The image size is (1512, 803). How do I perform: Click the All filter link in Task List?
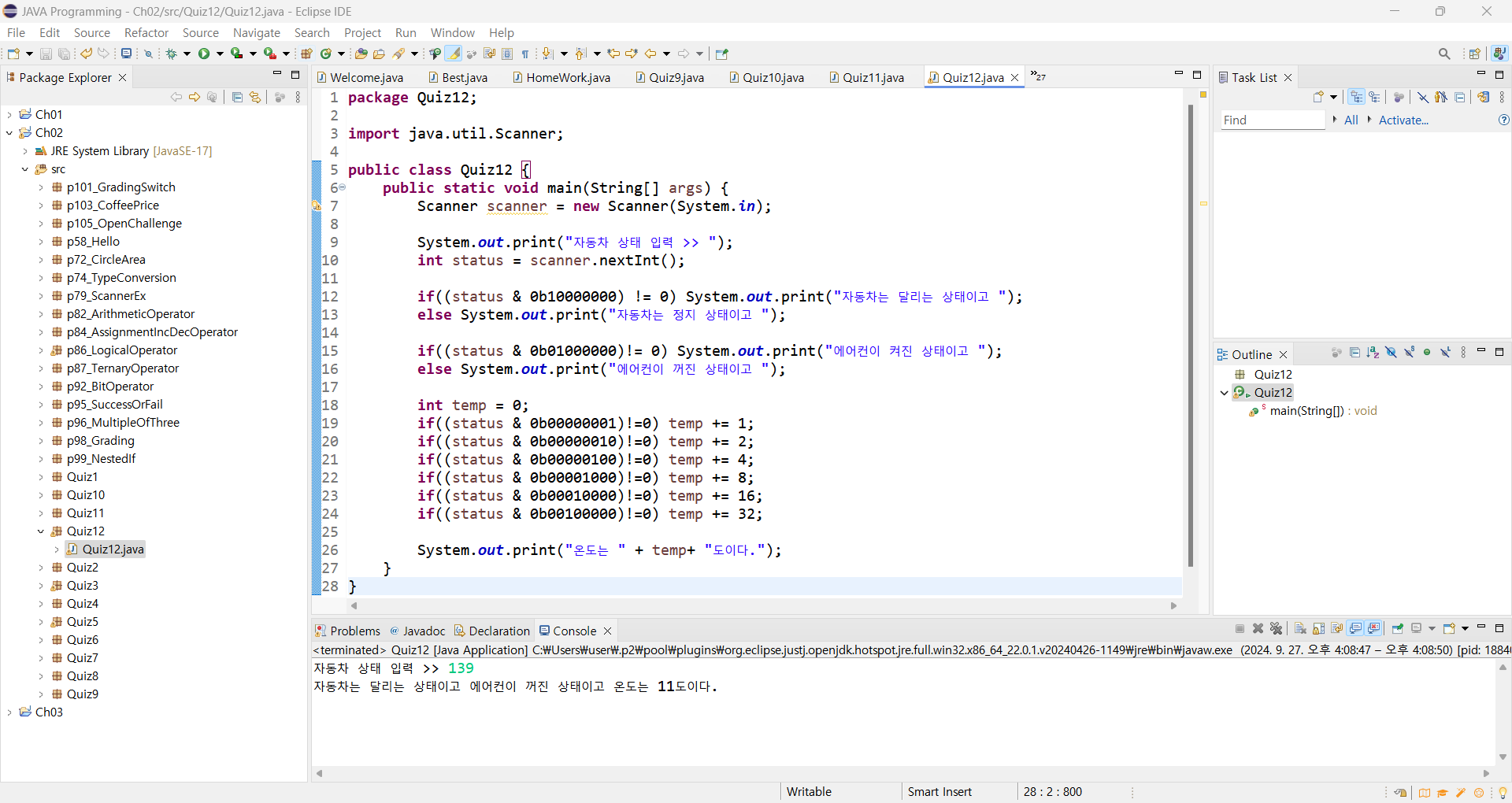(x=1351, y=120)
